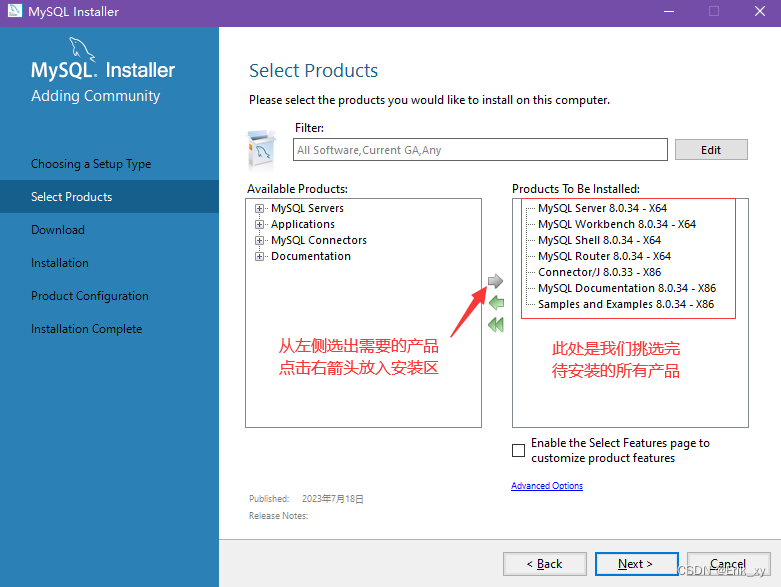Image resolution: width=781 pixels, height=587 pixels.
Task: Enable the Select Features page checkbox
Action: click(x=519, y=450)
